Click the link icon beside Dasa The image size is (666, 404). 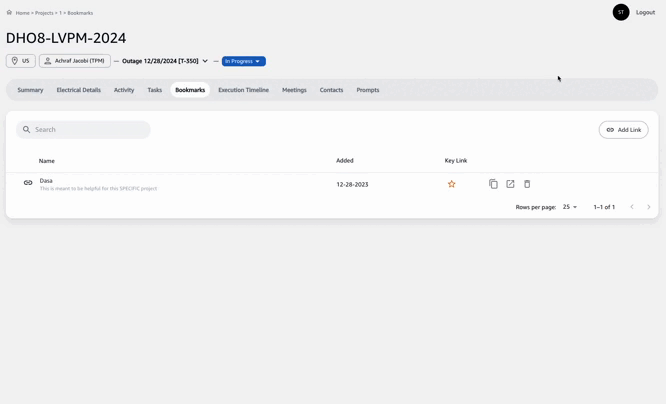pos(28,183)
